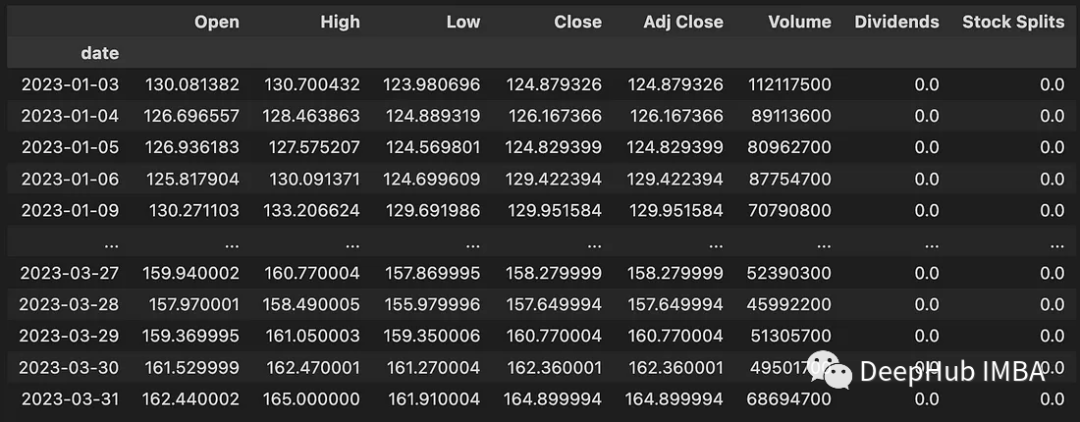Click the Close column header
Screen dimensions: 1080x422
coord(577,22)
